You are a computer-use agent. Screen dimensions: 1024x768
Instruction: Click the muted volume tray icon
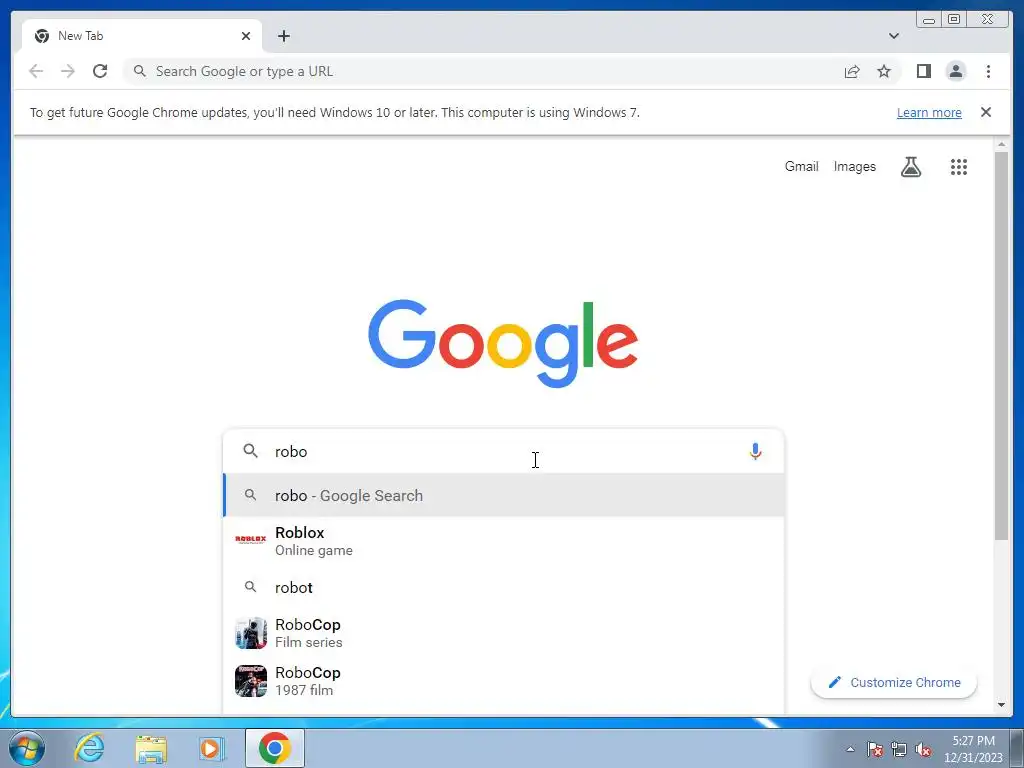(923, 749)
